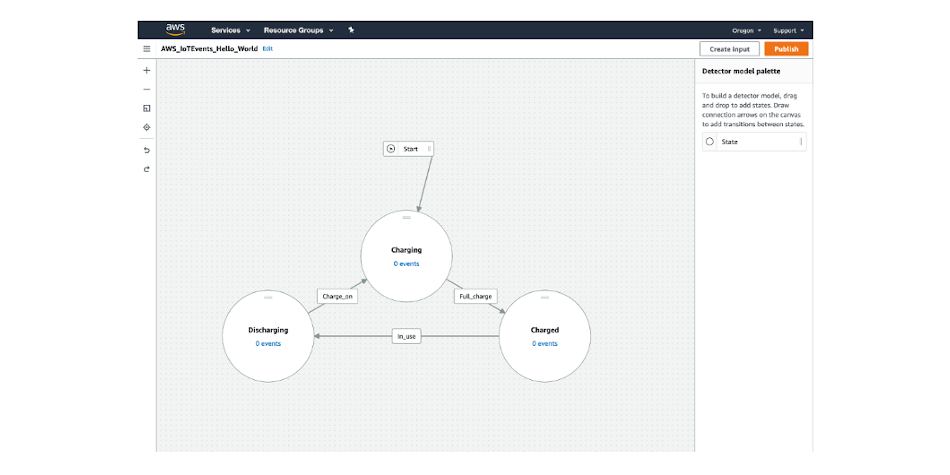Select the Full_charge transition label
Image resolution: width=950 pixels, height=475 pixels.
(476, 296)
